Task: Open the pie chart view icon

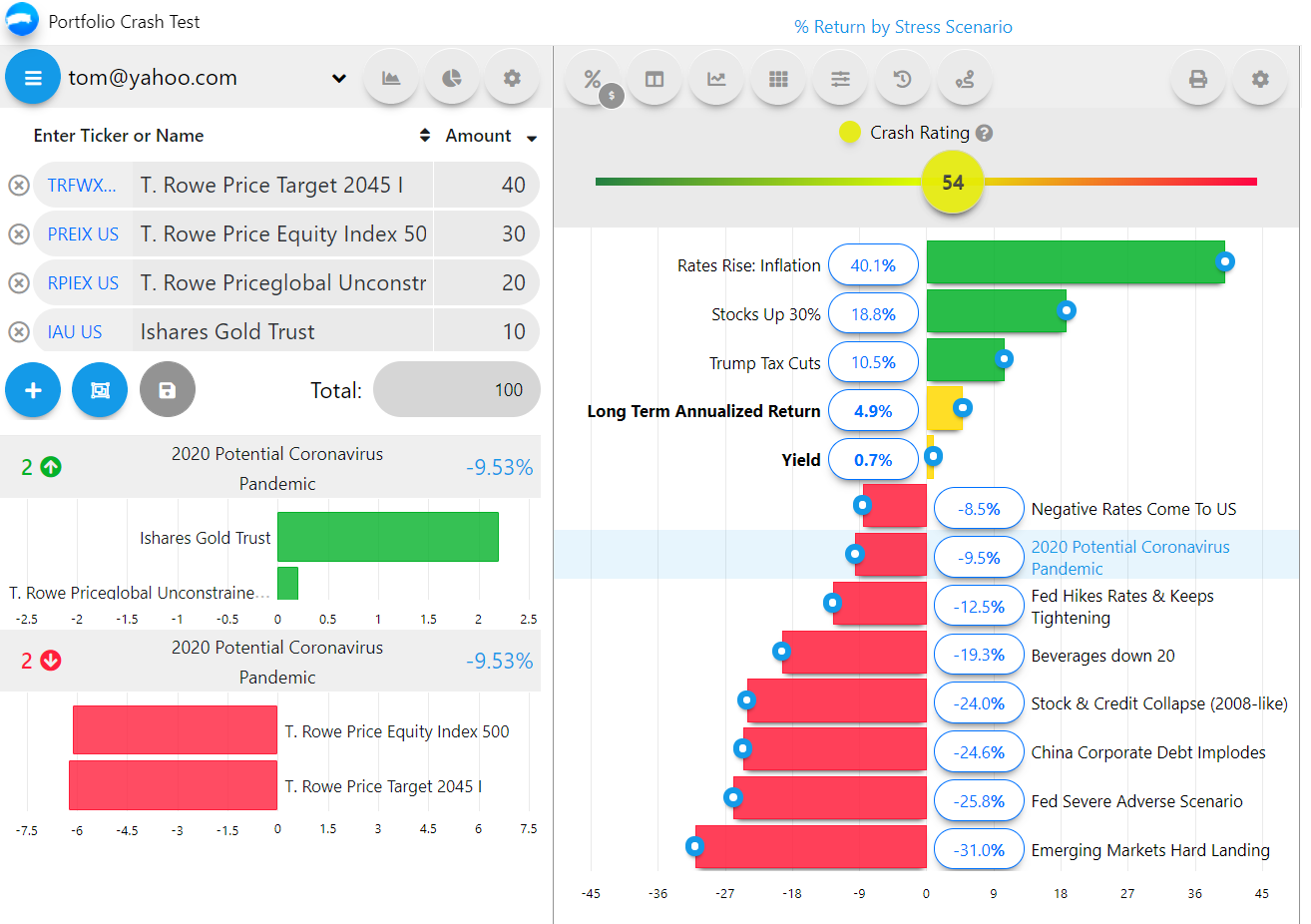Action: (452, 78)
